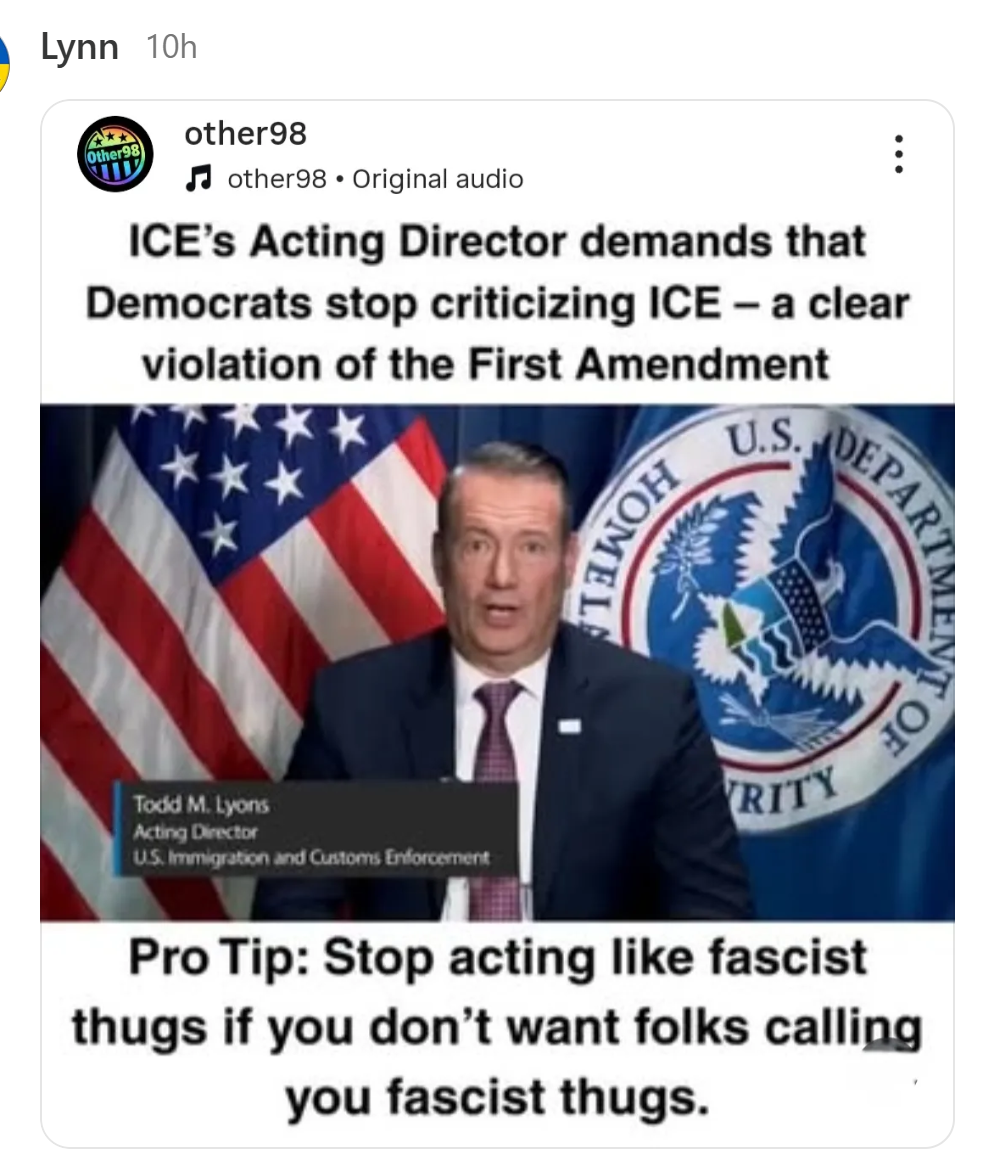Tap the white lapel pin on suit

click(570, 725)
